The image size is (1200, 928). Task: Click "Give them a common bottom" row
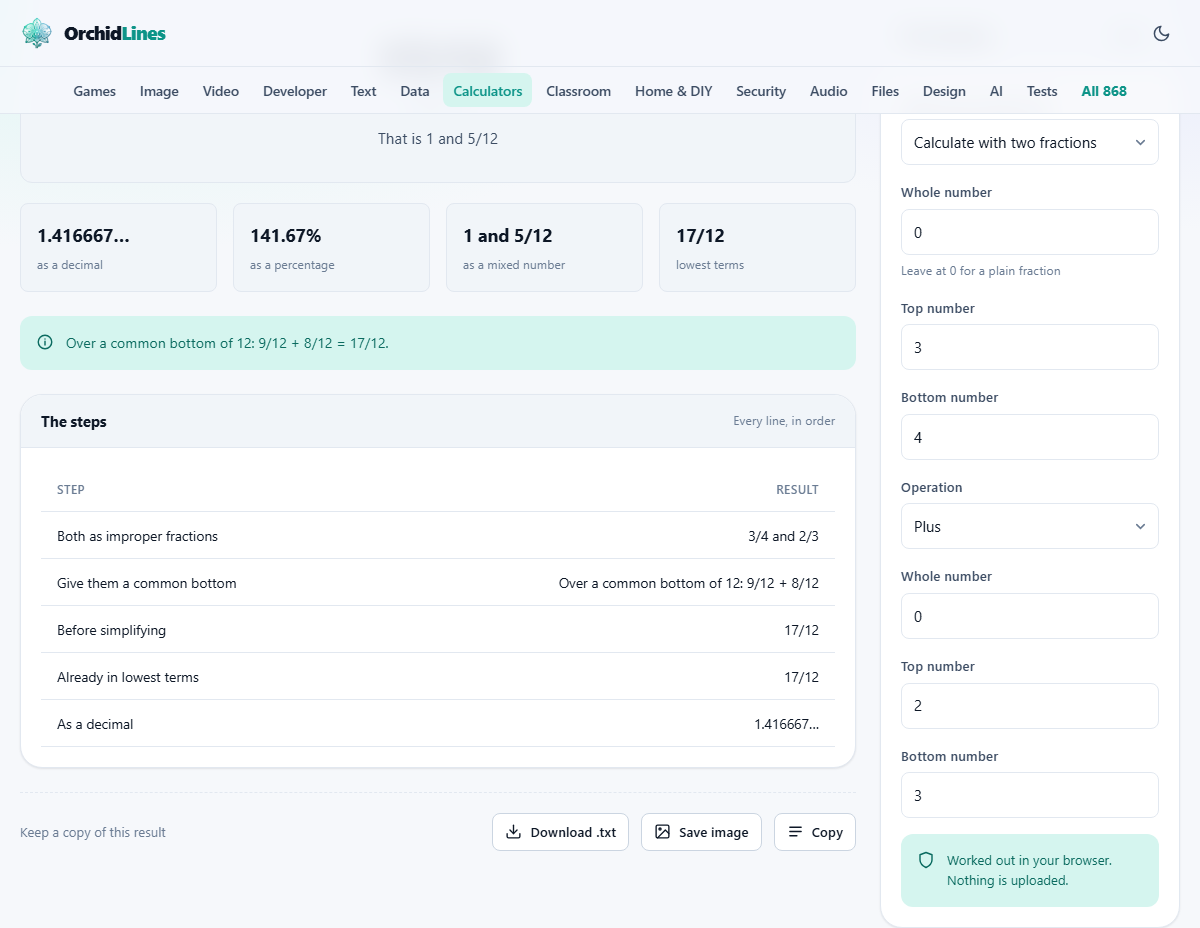pyautogui.click(x=438, y=583)
